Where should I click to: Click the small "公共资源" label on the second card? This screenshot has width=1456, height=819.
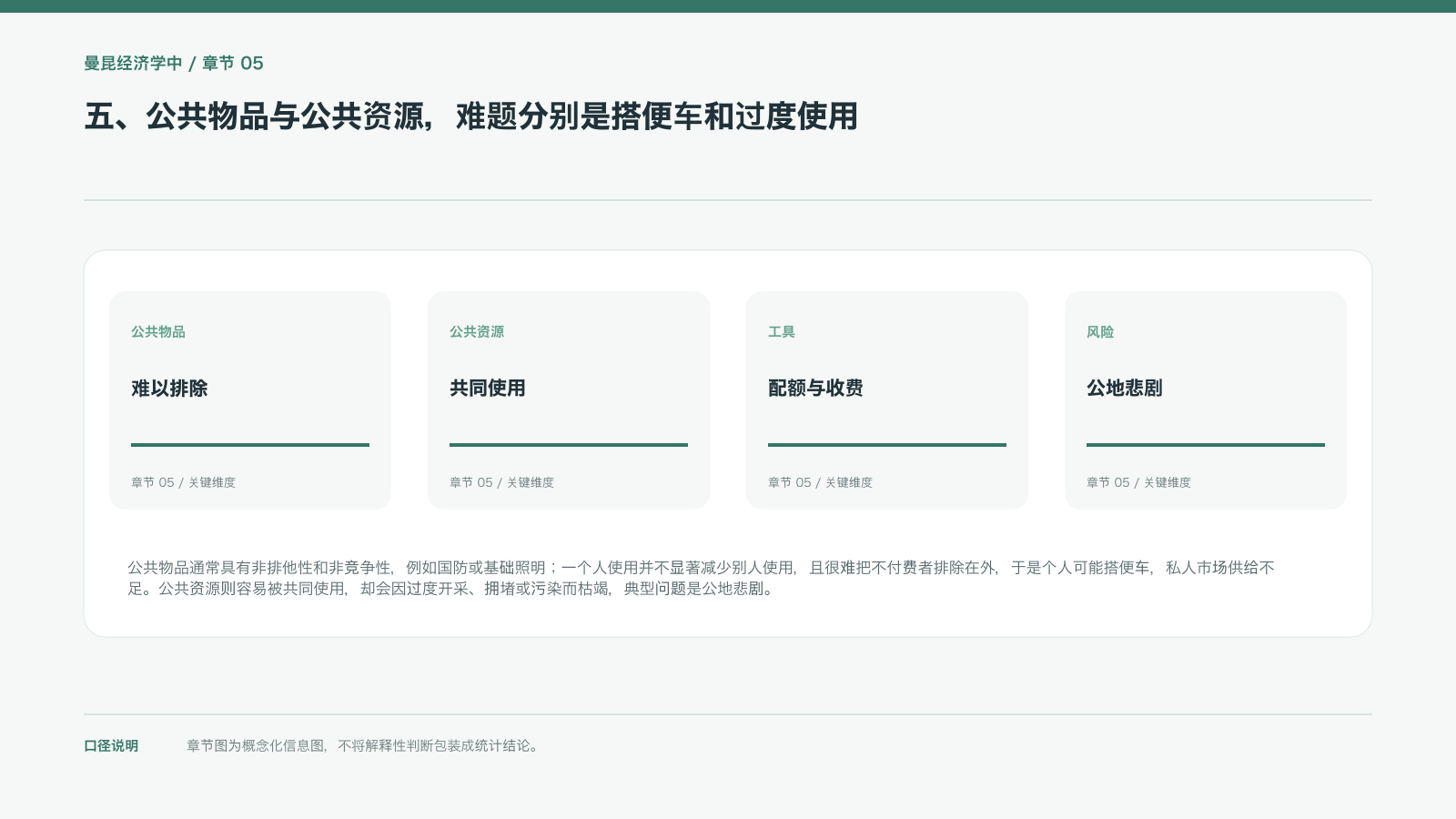pos(477,332)
